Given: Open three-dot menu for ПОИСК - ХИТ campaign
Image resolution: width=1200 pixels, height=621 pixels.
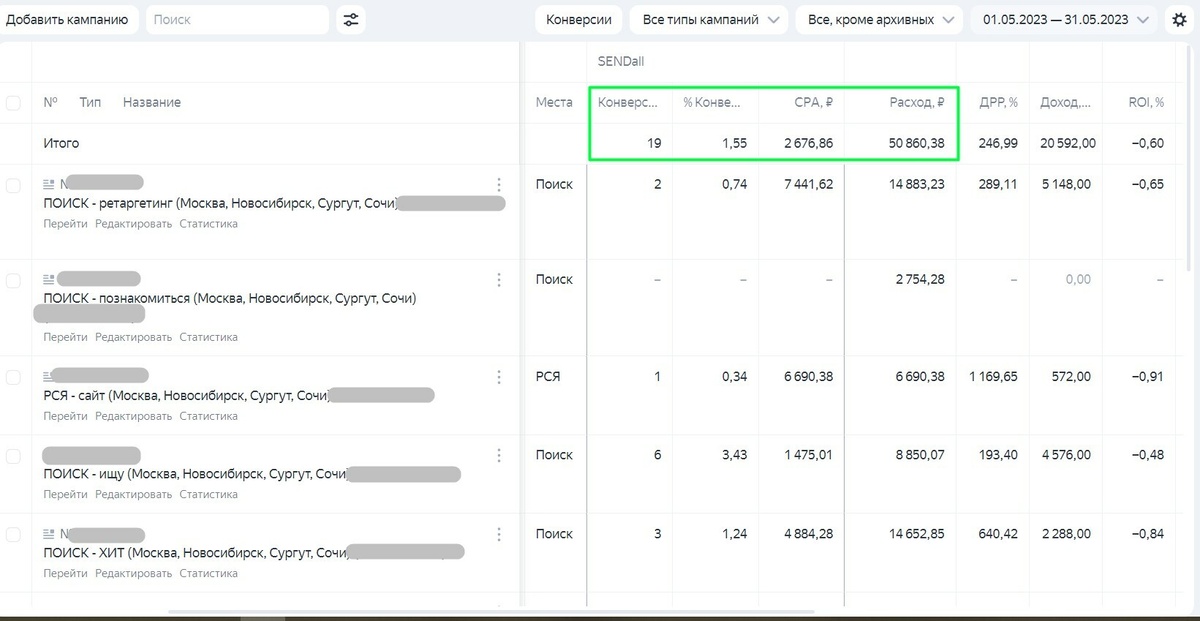Looking at the screenshot, I should 499,534.
